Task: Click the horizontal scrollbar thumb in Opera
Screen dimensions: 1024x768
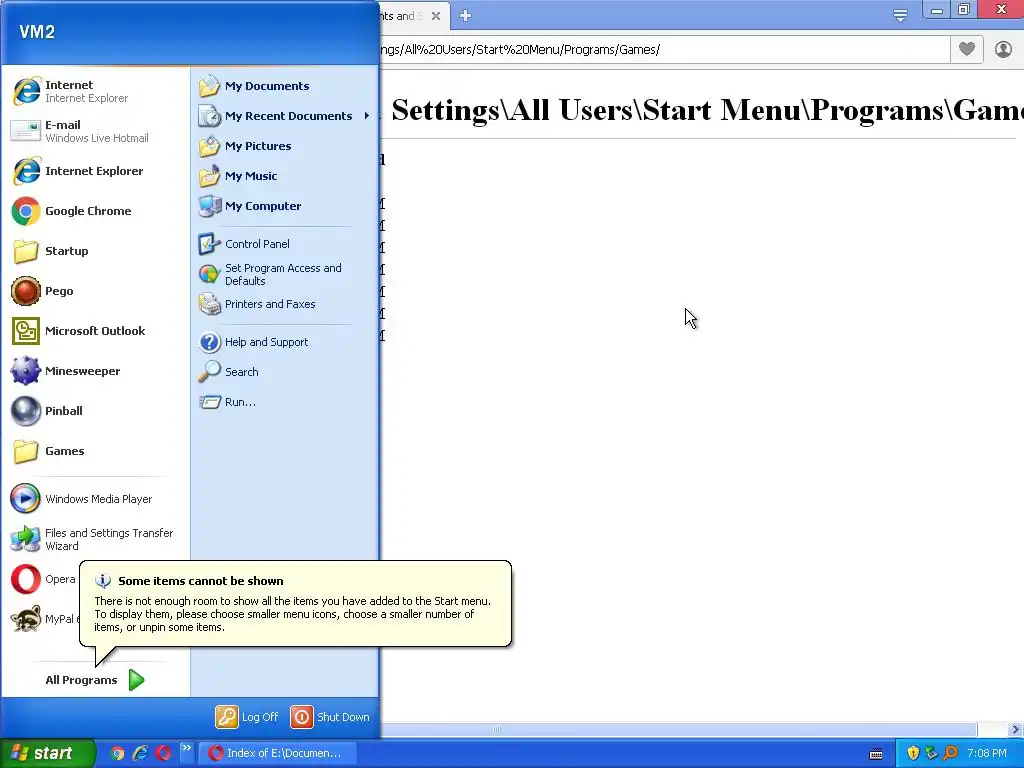Action: (678, 729)
